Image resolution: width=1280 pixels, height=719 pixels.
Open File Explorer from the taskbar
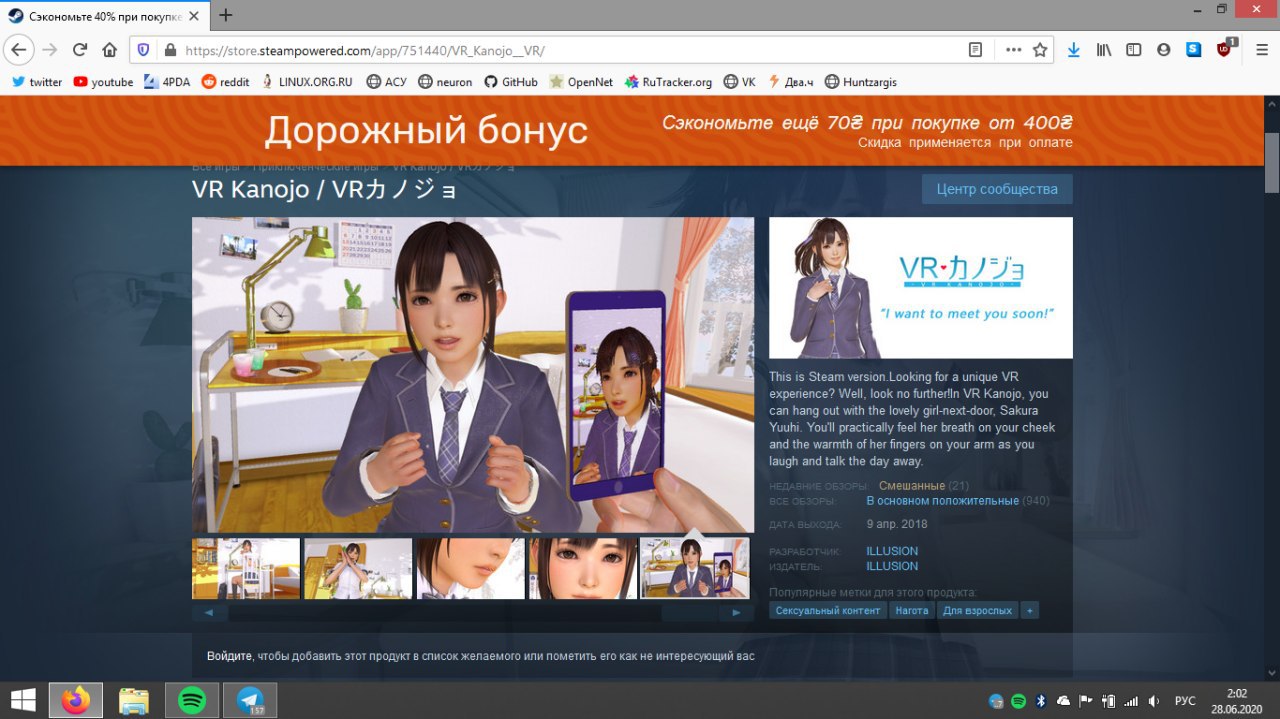[134, 700]
